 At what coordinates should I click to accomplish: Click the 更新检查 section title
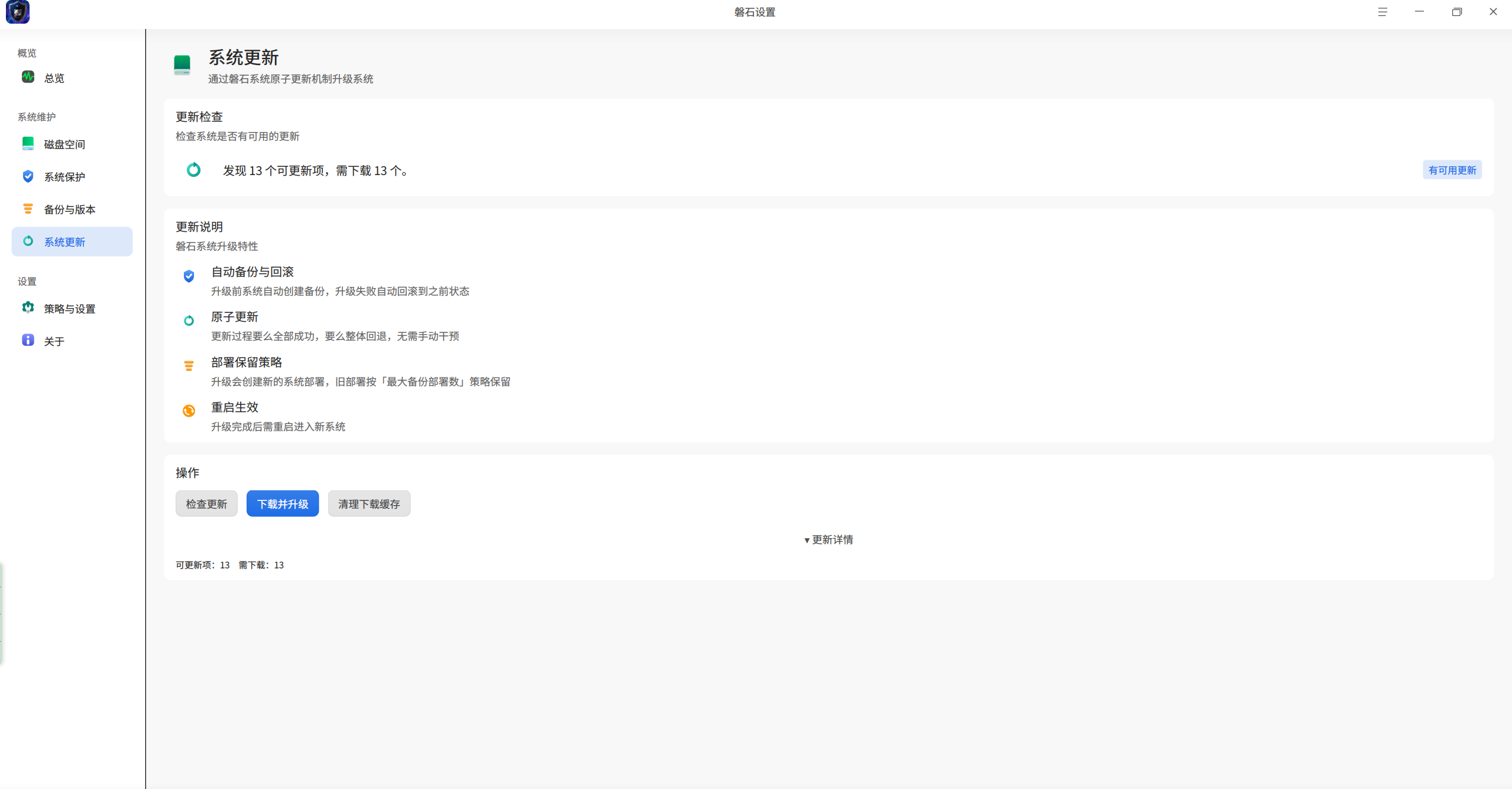point(199,117)
